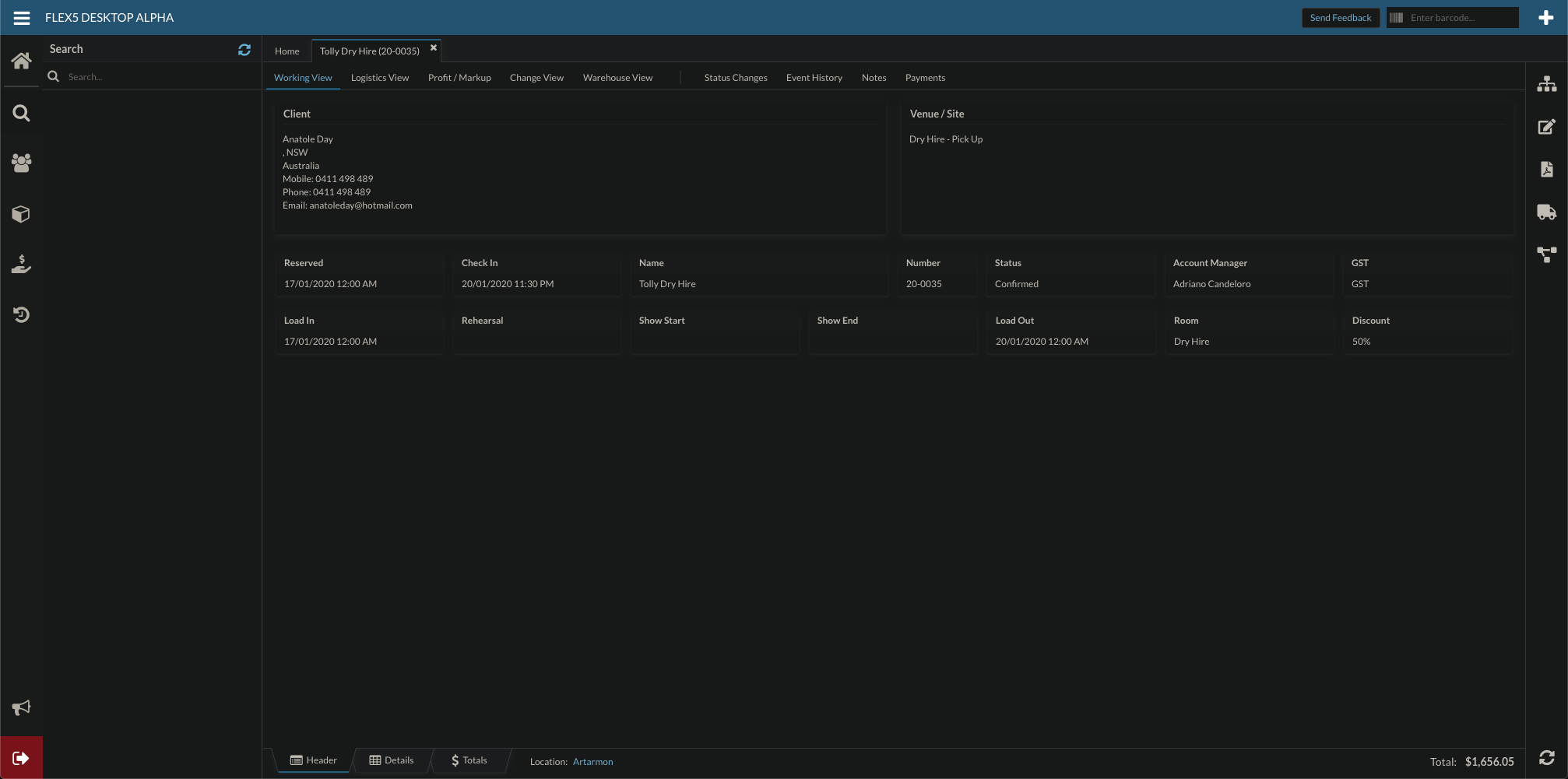
Task: Switch to the Details bottom tab
Action: click(x=392, y=760)
